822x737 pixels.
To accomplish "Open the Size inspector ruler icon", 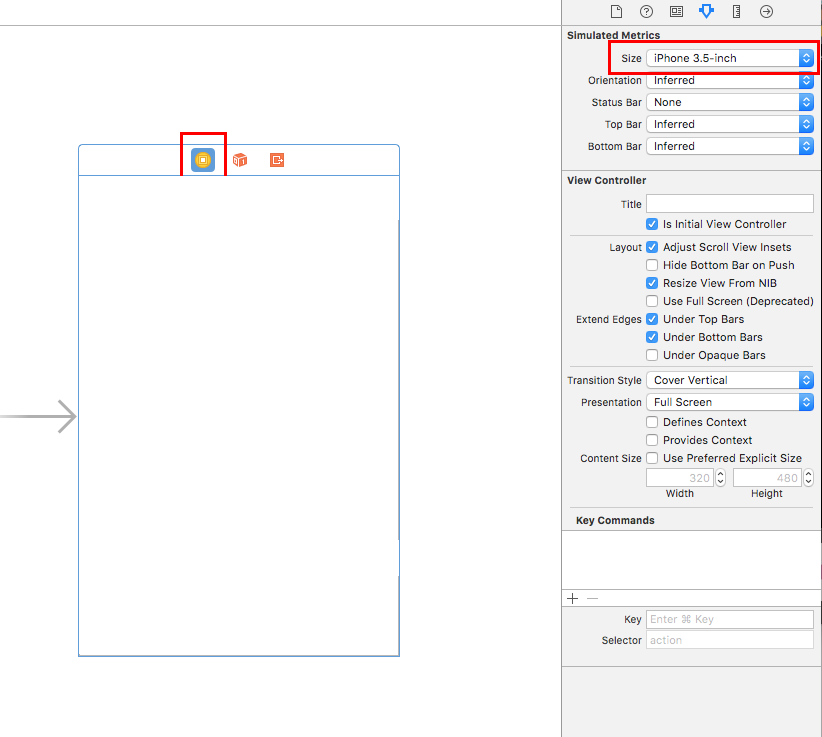I will [737, 12].
